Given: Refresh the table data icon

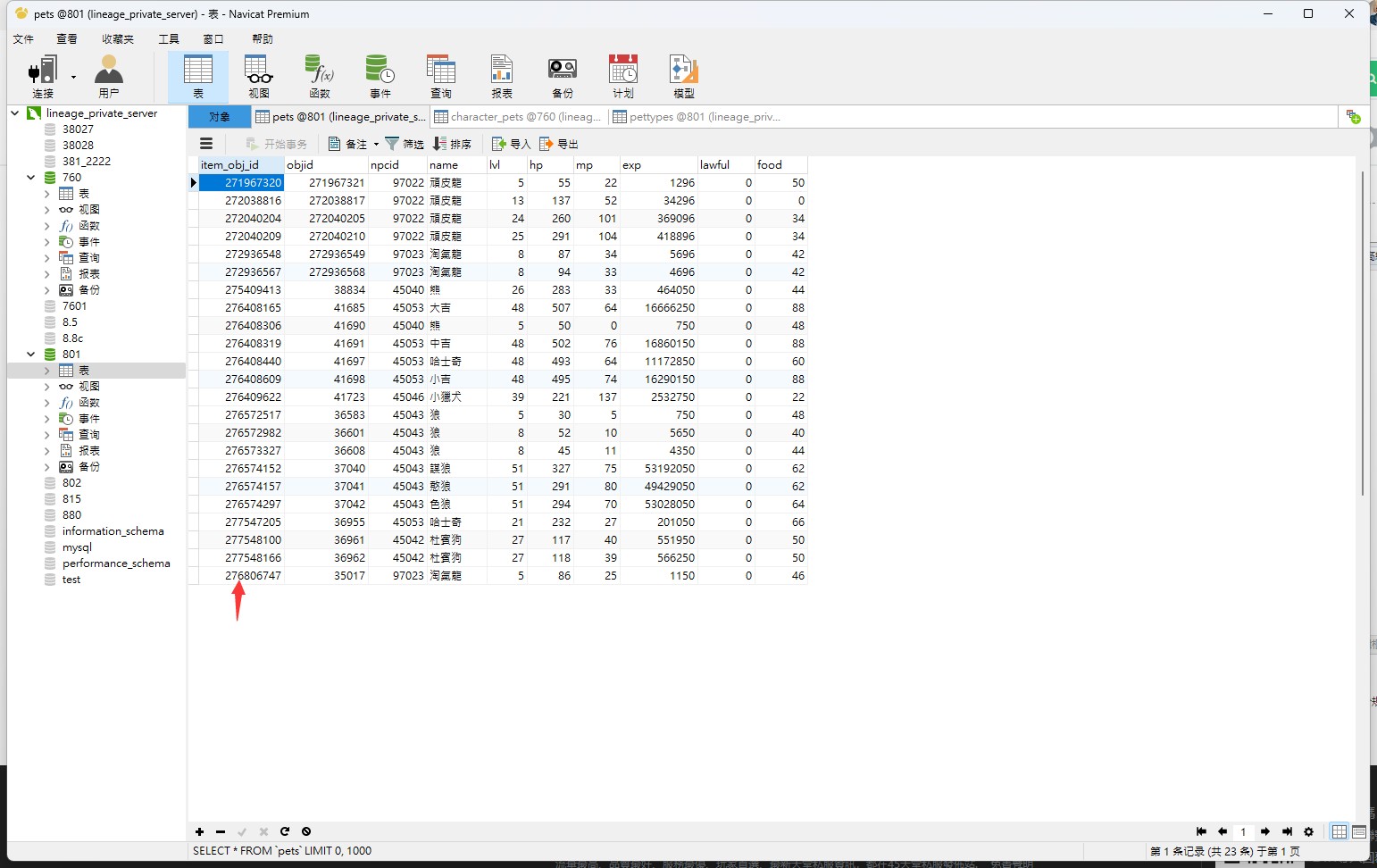Looking at the screenshot, I should tap(285, 831).
